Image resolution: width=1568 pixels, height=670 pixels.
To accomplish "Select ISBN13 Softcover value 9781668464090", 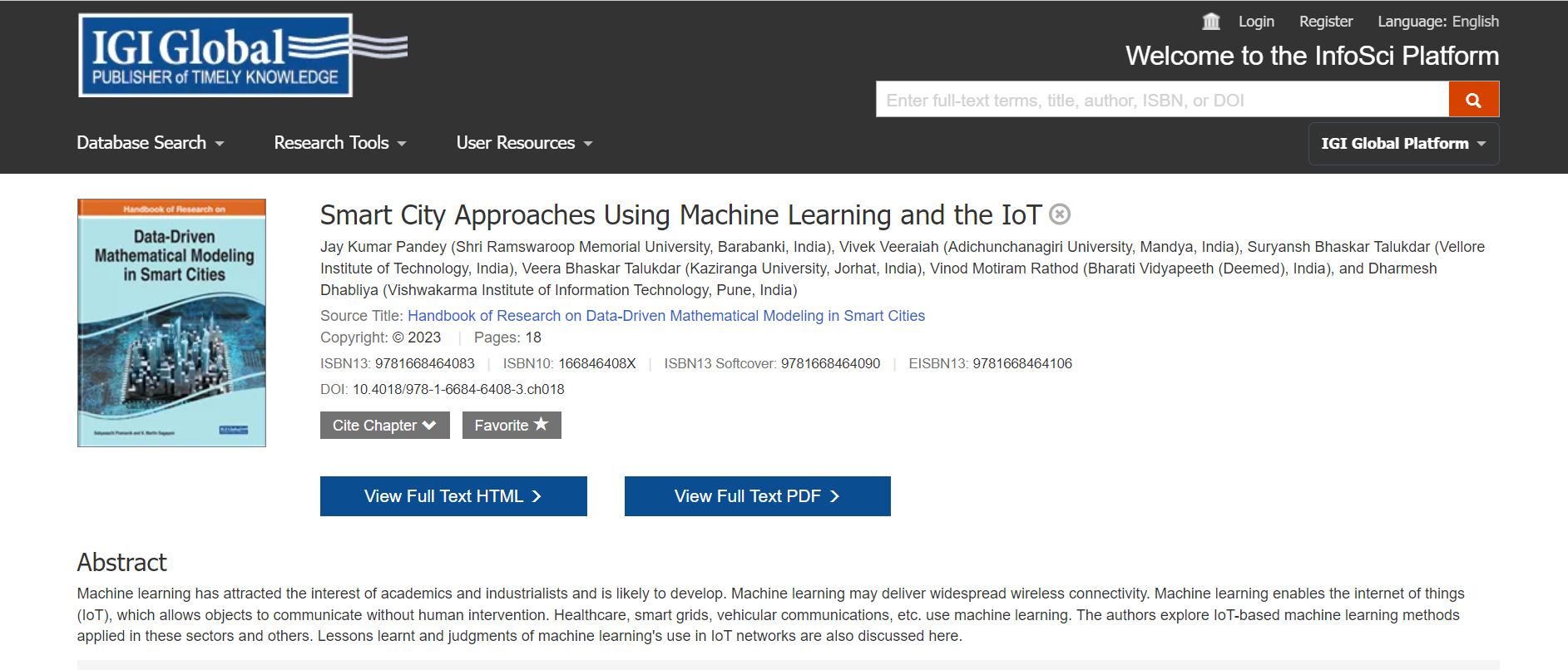I will (831, 363).
